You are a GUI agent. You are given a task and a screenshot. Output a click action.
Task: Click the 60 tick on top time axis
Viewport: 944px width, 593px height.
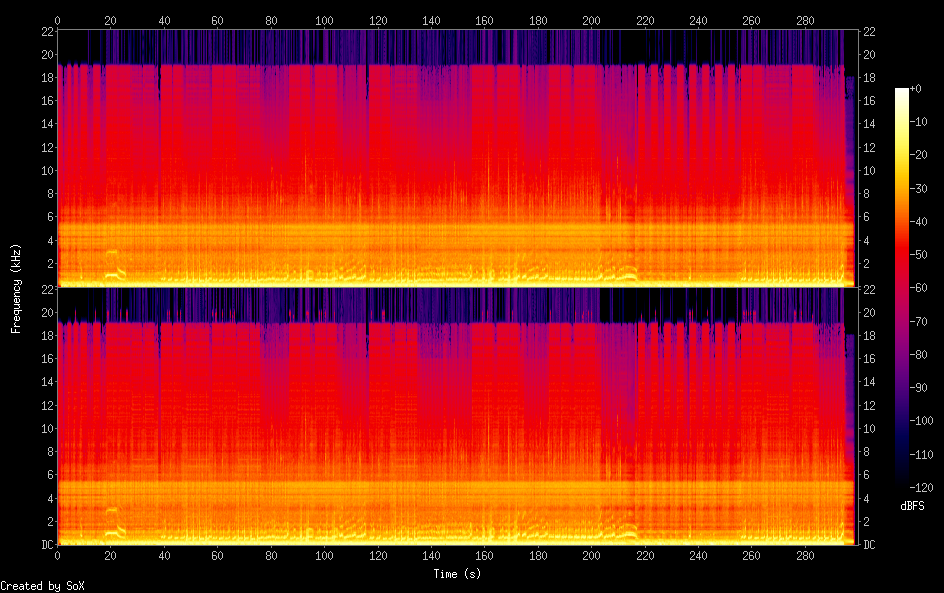click(x=217, y=20)
